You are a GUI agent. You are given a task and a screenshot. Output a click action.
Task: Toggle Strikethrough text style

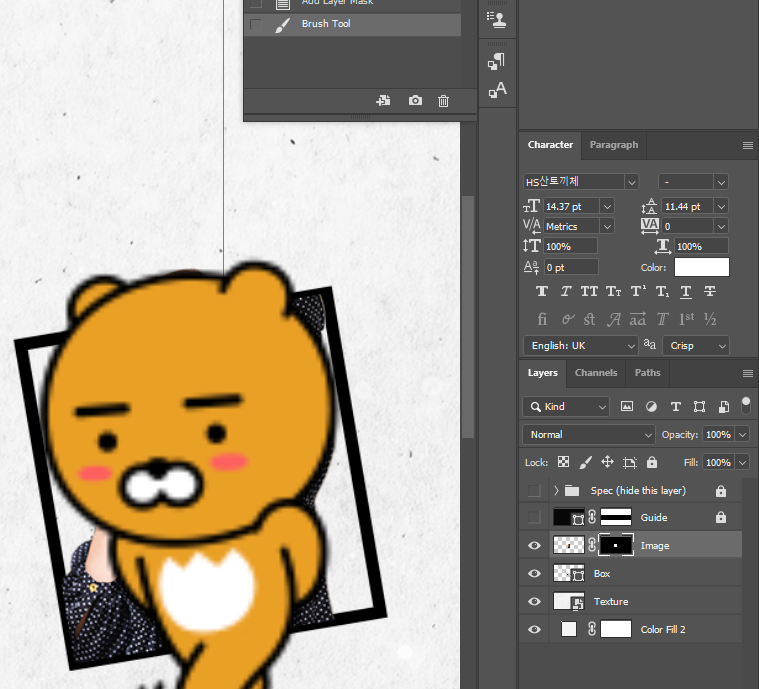tap(710, 291)
